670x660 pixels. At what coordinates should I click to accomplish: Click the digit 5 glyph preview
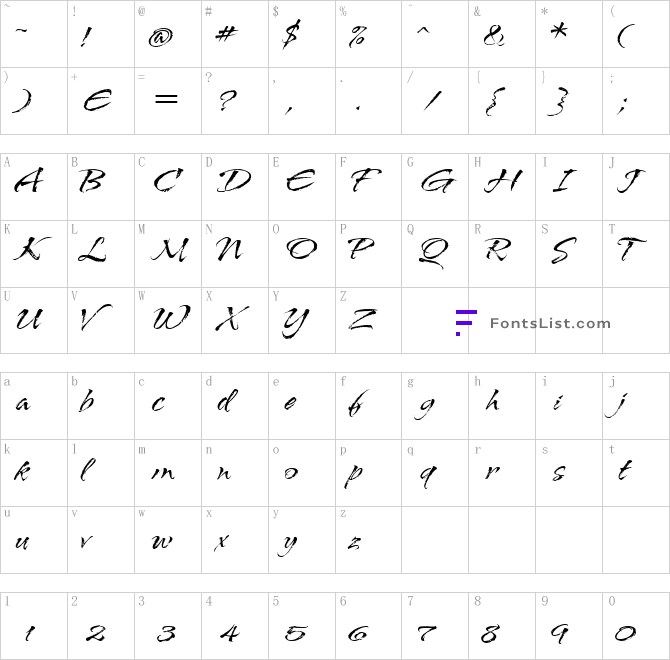(x=296, y=633)
